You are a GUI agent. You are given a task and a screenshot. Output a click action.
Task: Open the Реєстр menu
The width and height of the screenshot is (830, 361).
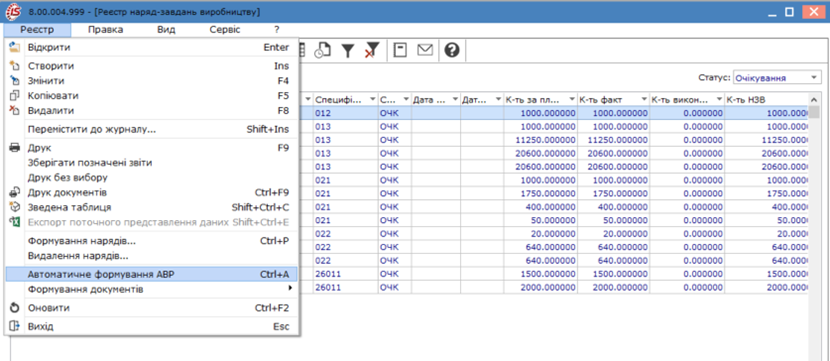37,30
